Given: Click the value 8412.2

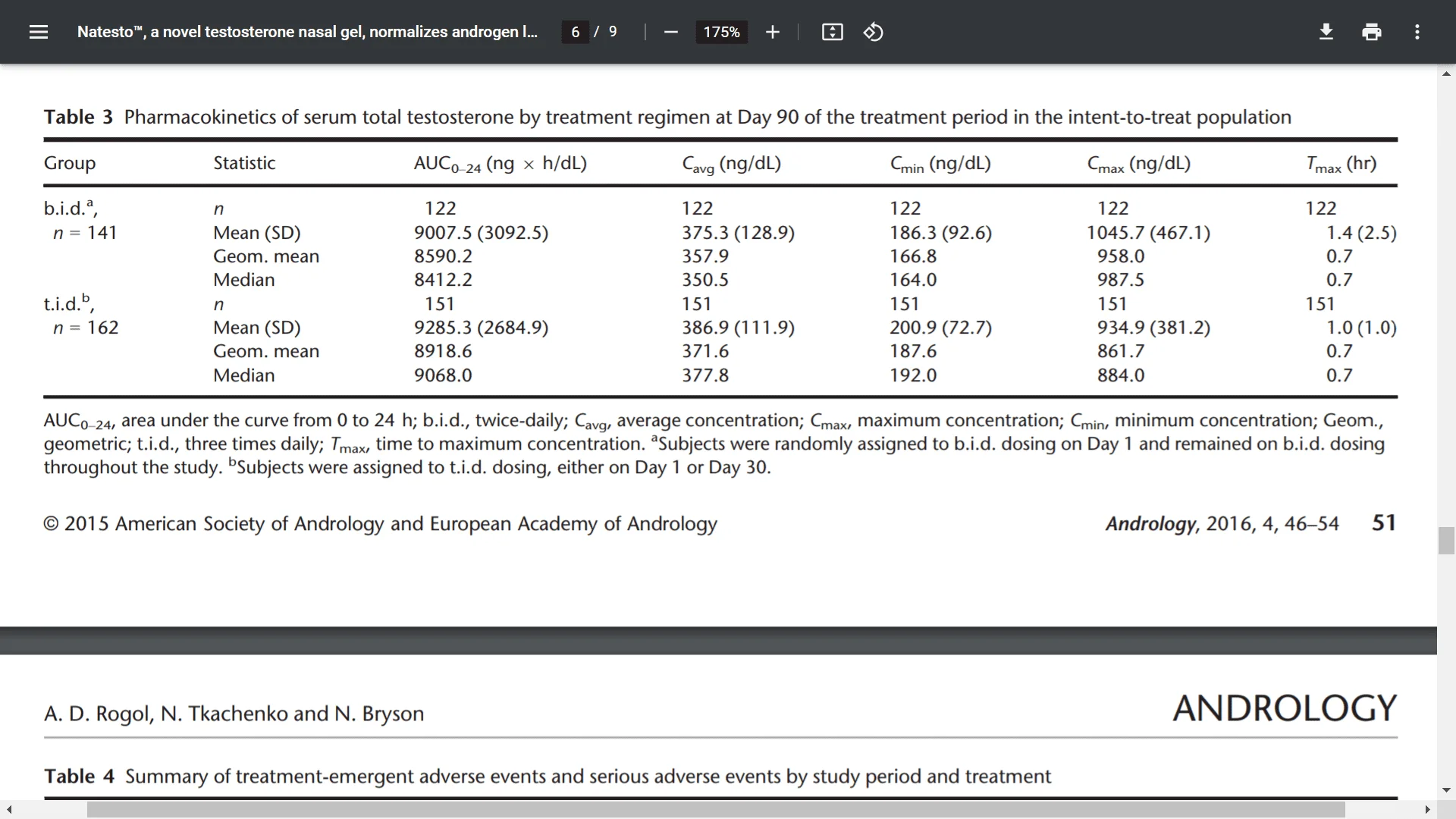Looking at the screenshot, I should click(443, 280).
